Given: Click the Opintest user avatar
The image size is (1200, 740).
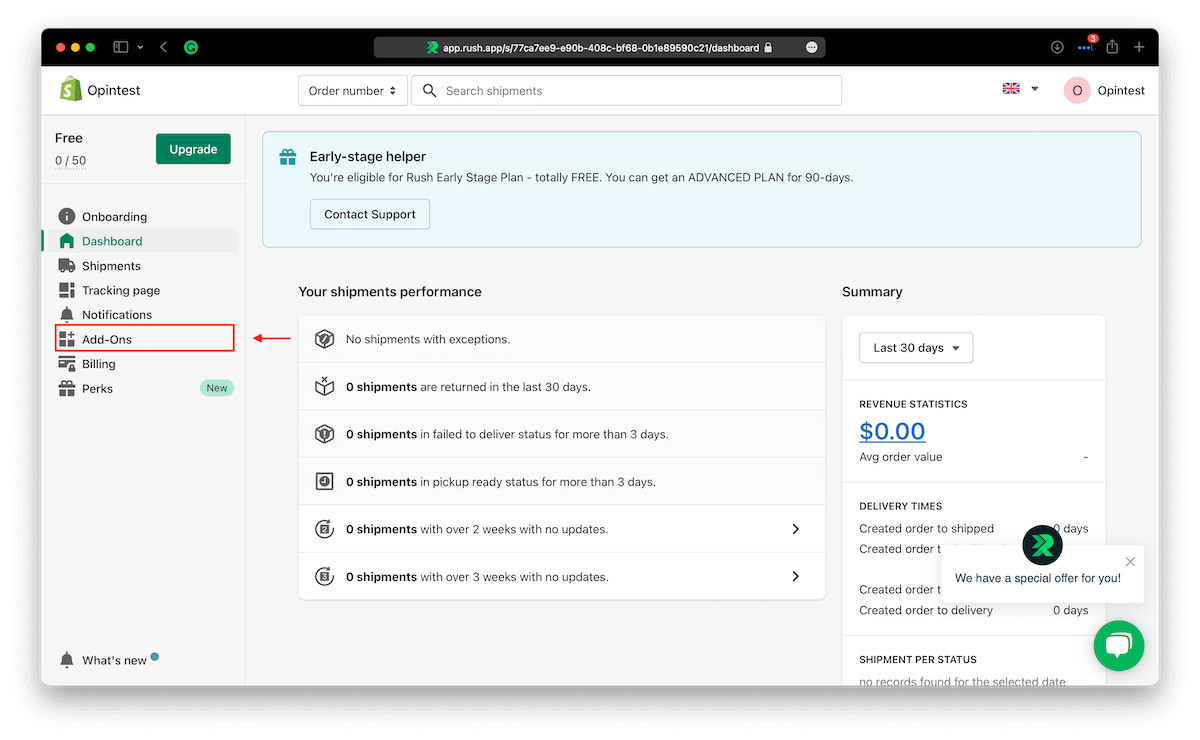Looking at the screenshot, I should [x=1077, y=90].
